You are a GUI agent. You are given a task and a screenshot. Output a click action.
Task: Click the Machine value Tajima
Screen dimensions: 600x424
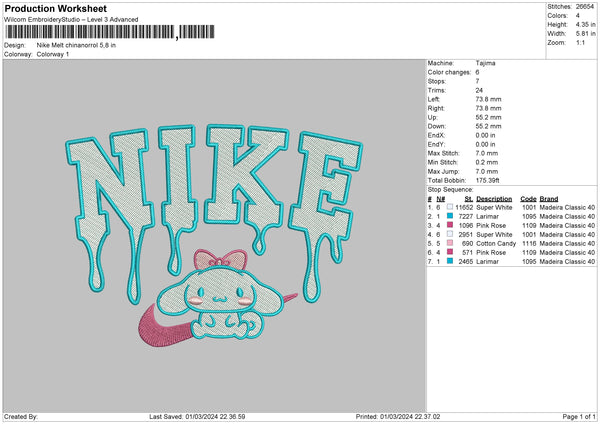pos(485,63)
